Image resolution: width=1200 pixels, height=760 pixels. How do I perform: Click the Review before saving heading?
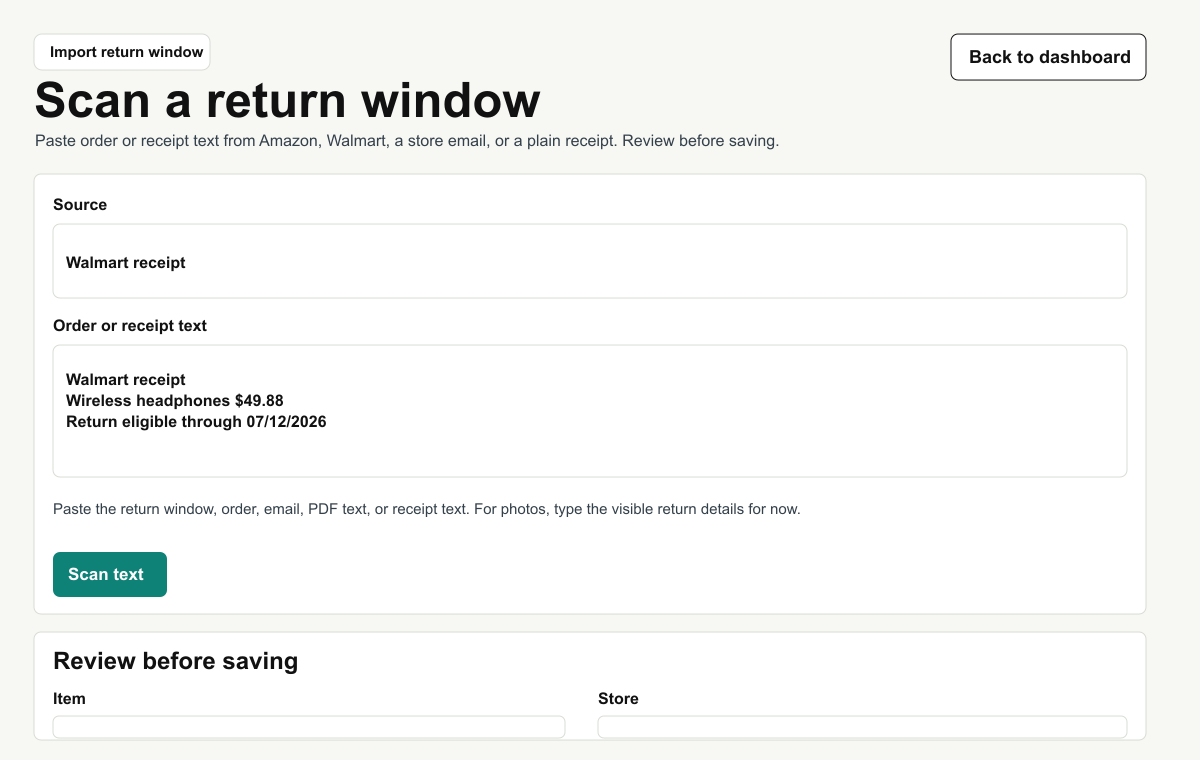click(x=176, y=660)
